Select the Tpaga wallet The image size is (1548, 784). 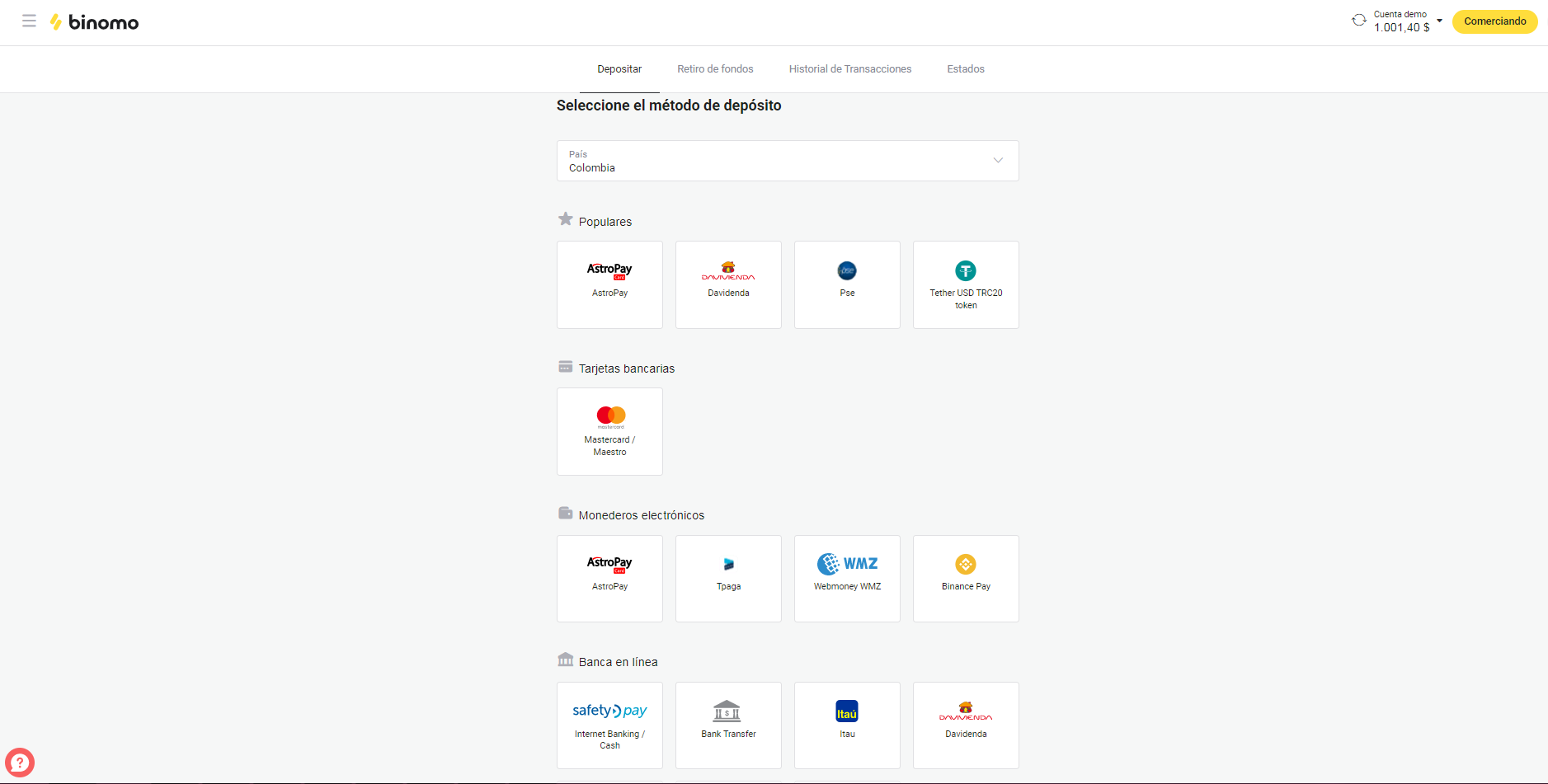pos(728,579)
